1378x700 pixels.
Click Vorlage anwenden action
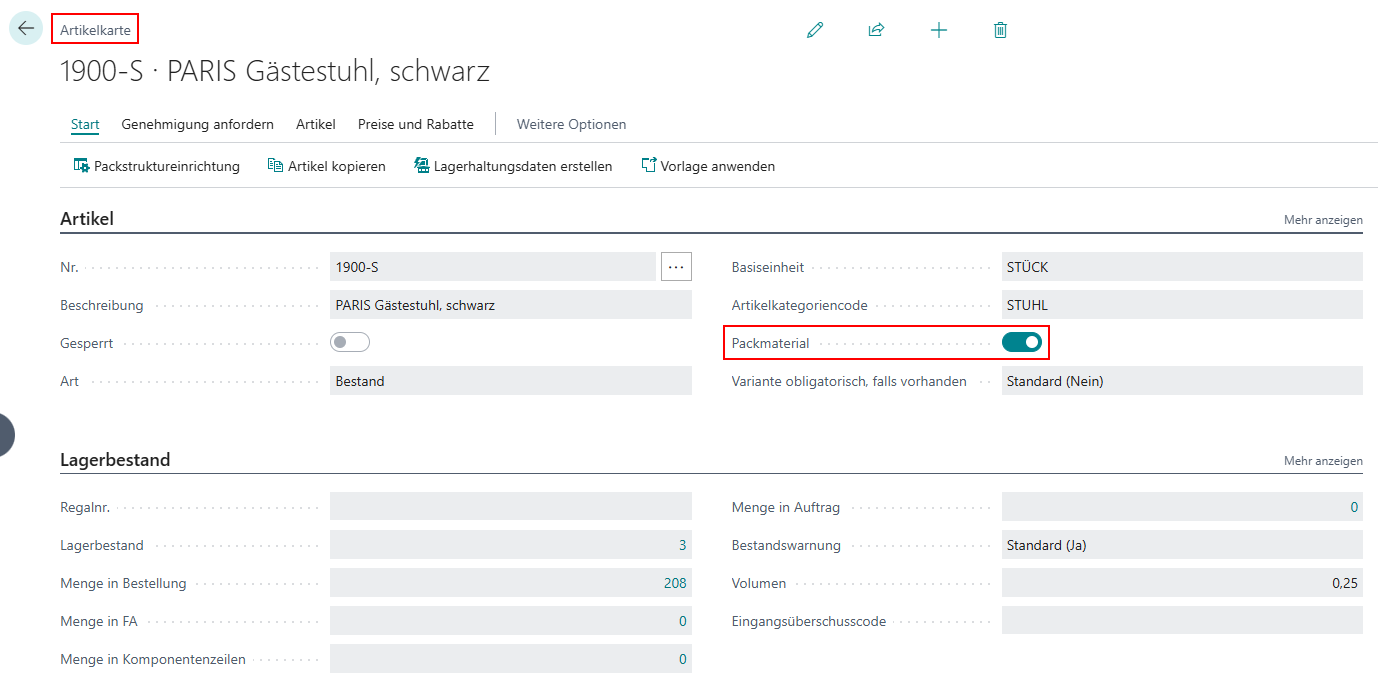click(708, 166)
